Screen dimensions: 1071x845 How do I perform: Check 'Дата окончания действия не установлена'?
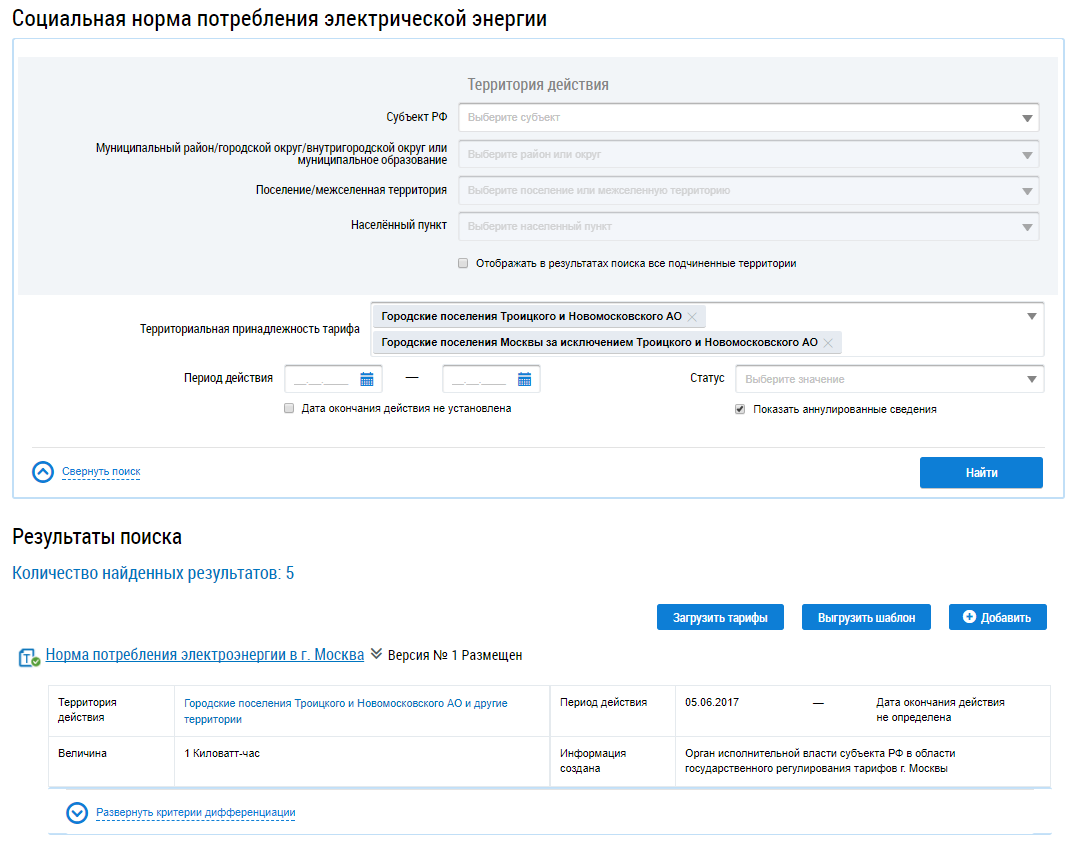(289, 408)
